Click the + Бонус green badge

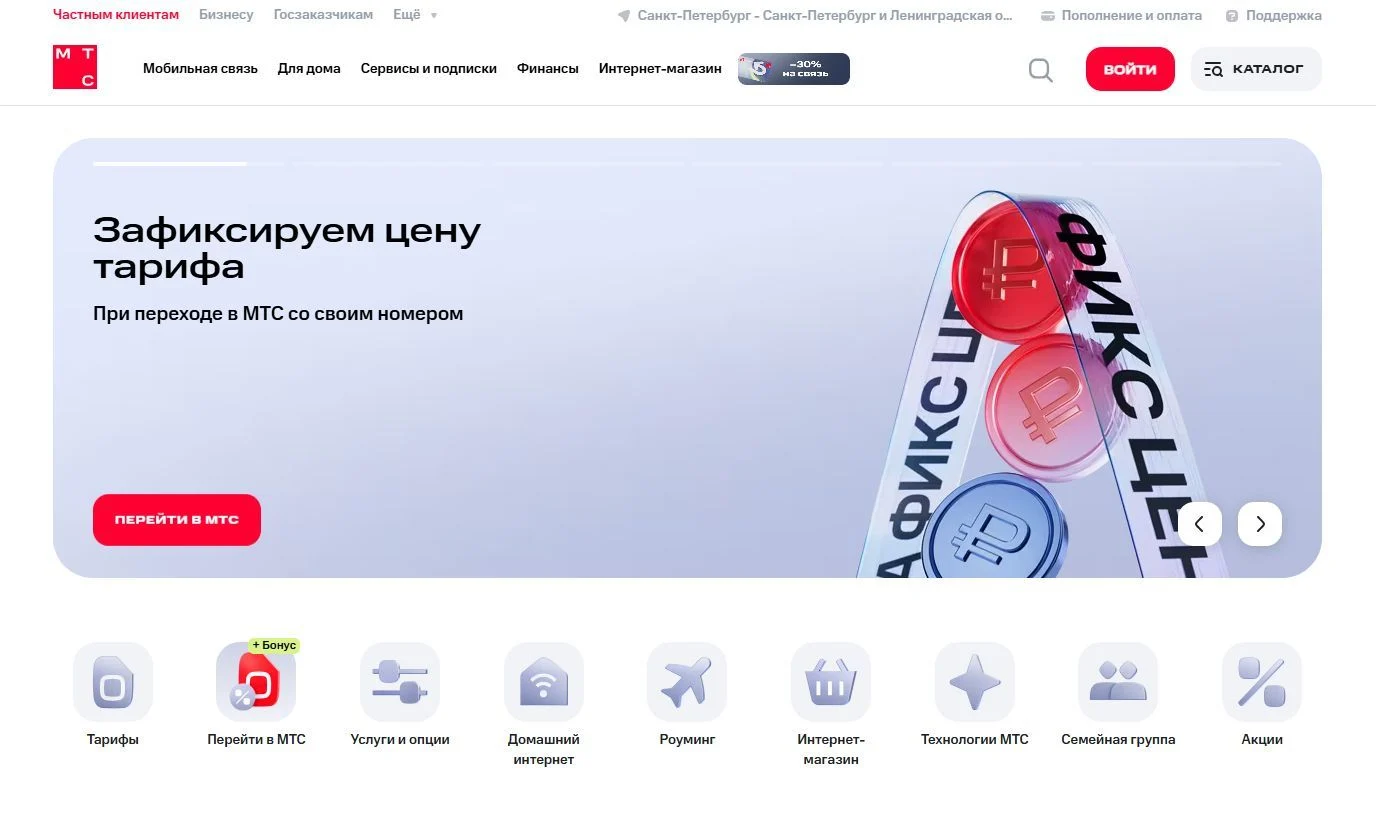click(274, 645)
